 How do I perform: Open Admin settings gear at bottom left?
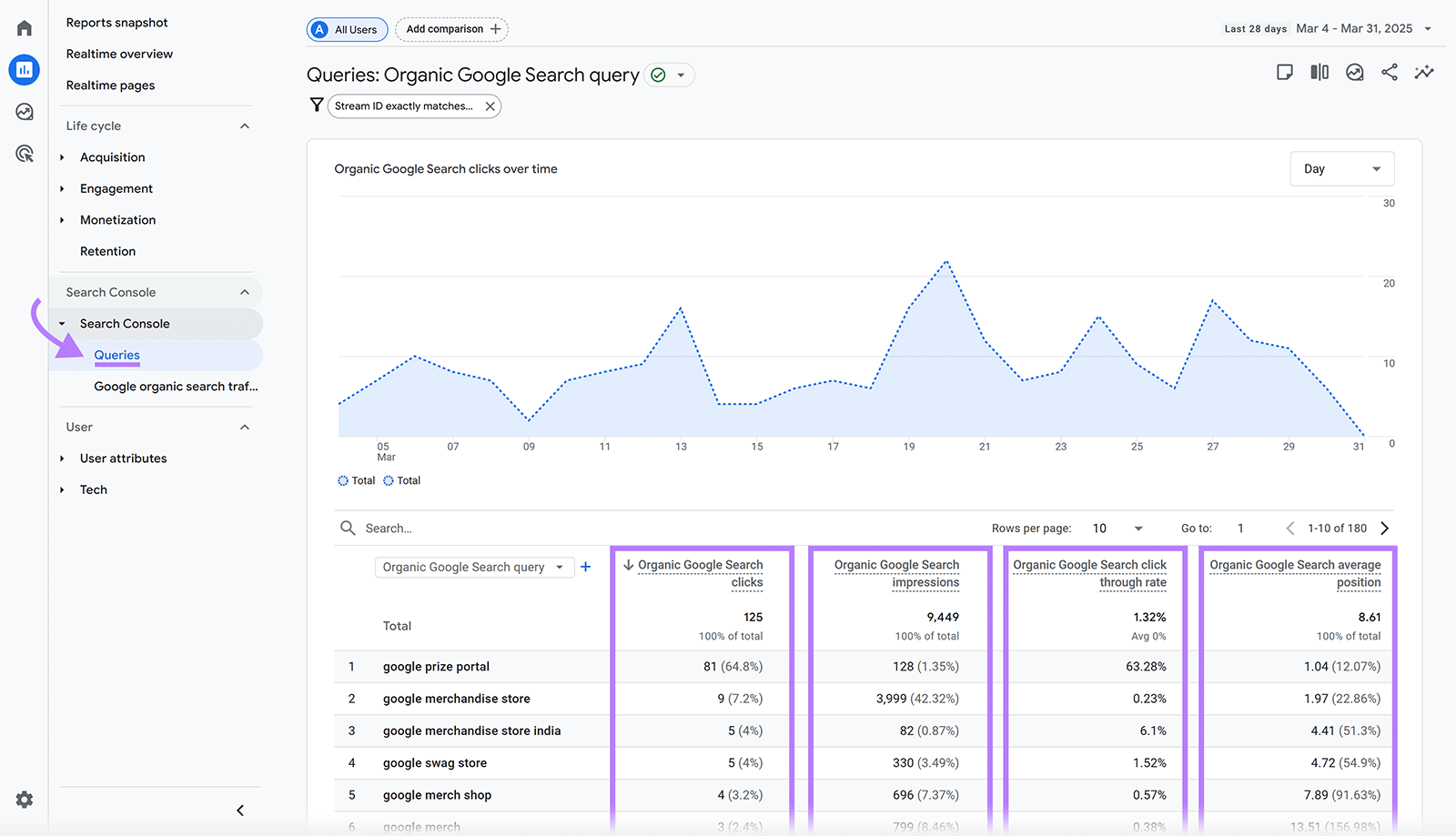coord(24,800)
